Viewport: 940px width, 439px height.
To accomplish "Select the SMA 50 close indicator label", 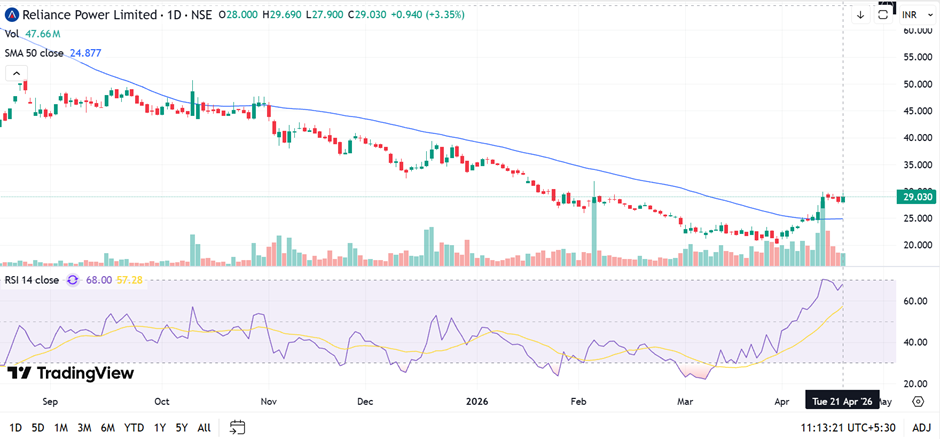I will click(34, 52).
